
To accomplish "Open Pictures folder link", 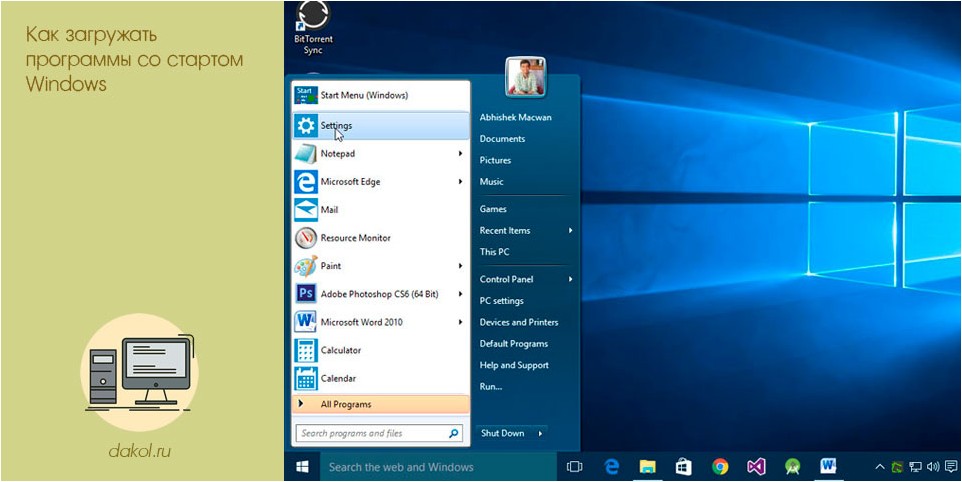I will pos(495,161).
